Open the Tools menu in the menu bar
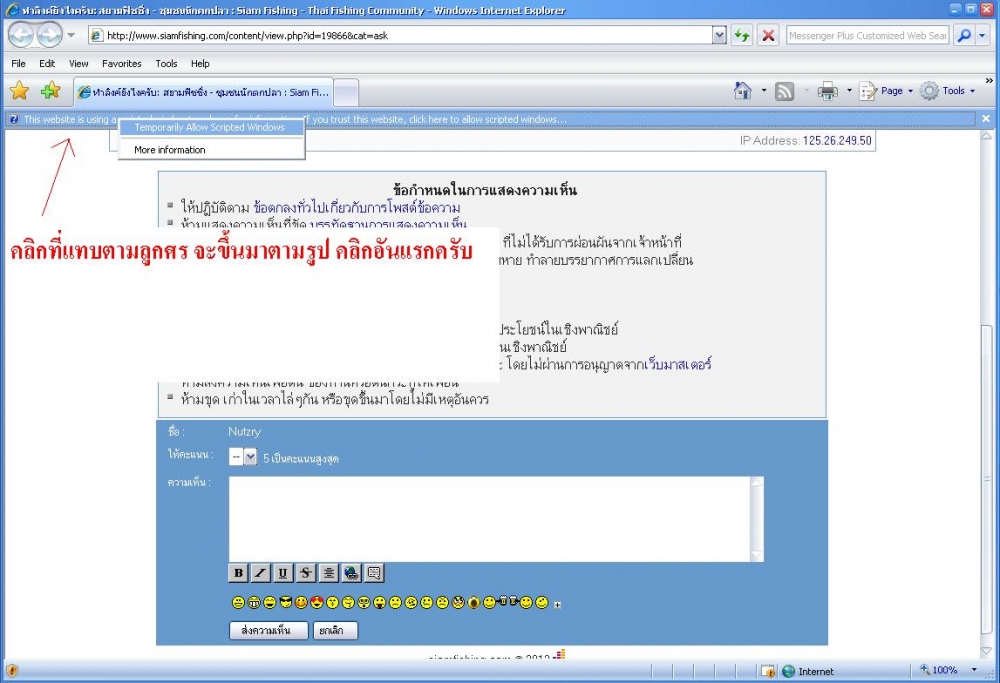 point(166,63)
